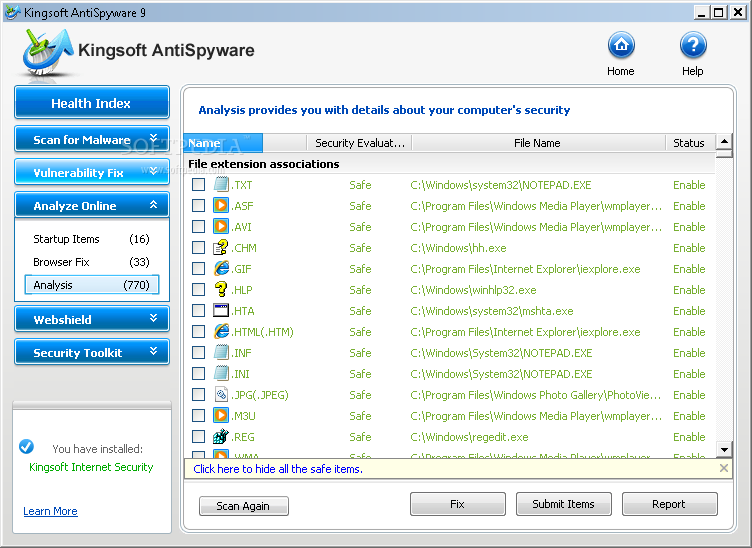The width and height of the screenshot is (752, 548).
Task: Click the Kingsoft AntiSpyware broom logo
Action: 46,52
